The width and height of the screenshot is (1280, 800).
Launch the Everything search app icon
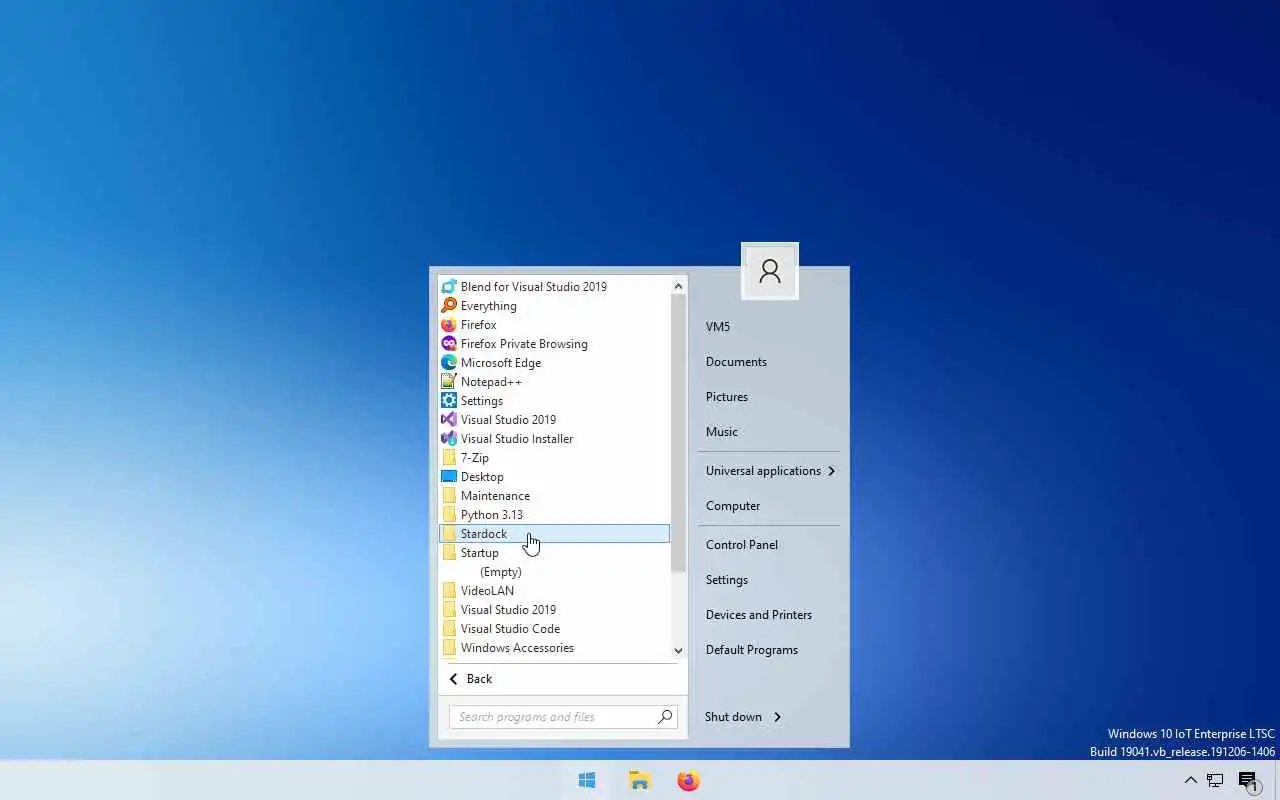coord(449,306)
